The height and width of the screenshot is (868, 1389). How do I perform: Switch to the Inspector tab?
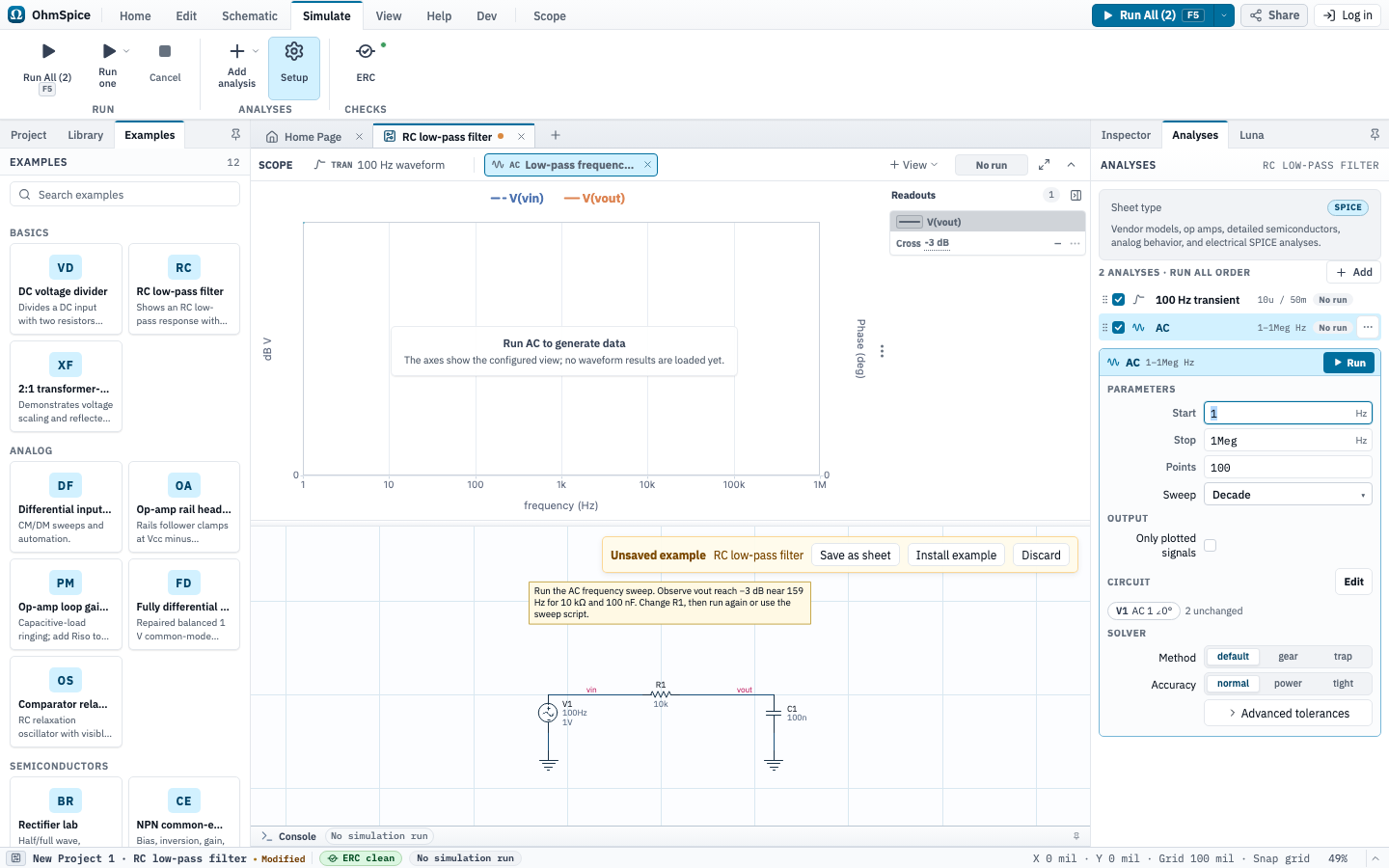pyautogui.click(x=1126, y=135)
